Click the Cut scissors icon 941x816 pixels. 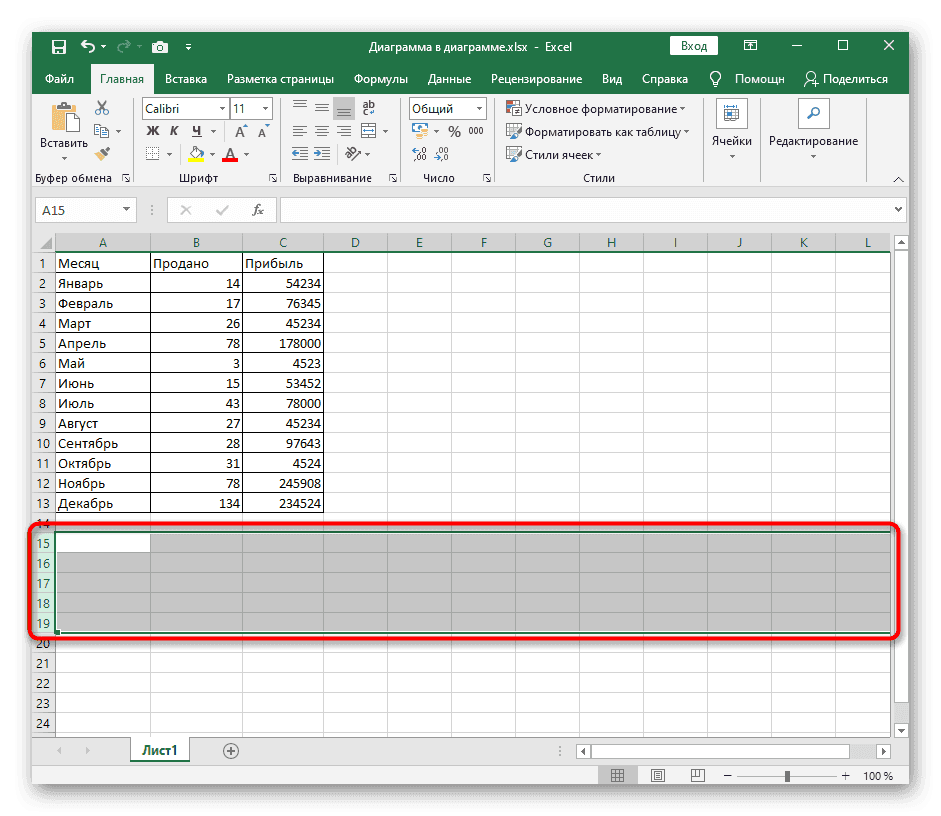coord(102,109)
